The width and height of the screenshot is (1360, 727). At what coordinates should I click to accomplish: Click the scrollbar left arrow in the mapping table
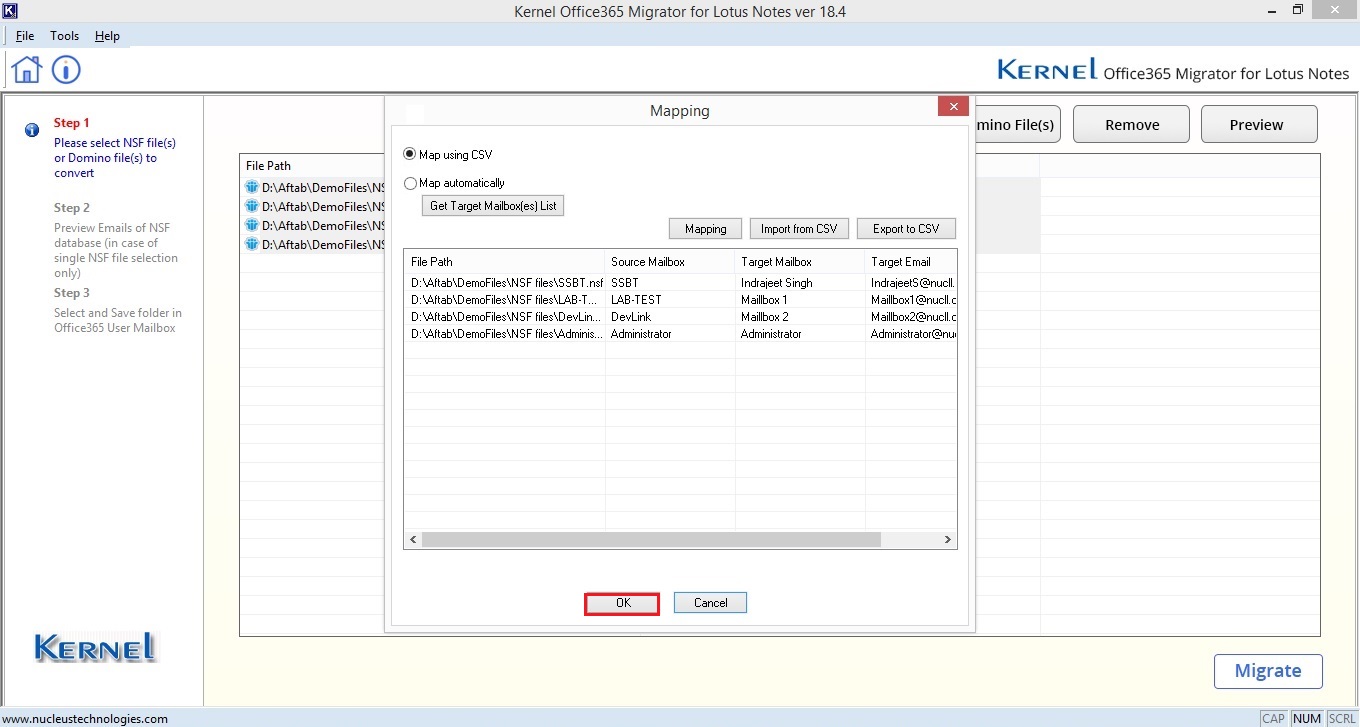[413, 540]
